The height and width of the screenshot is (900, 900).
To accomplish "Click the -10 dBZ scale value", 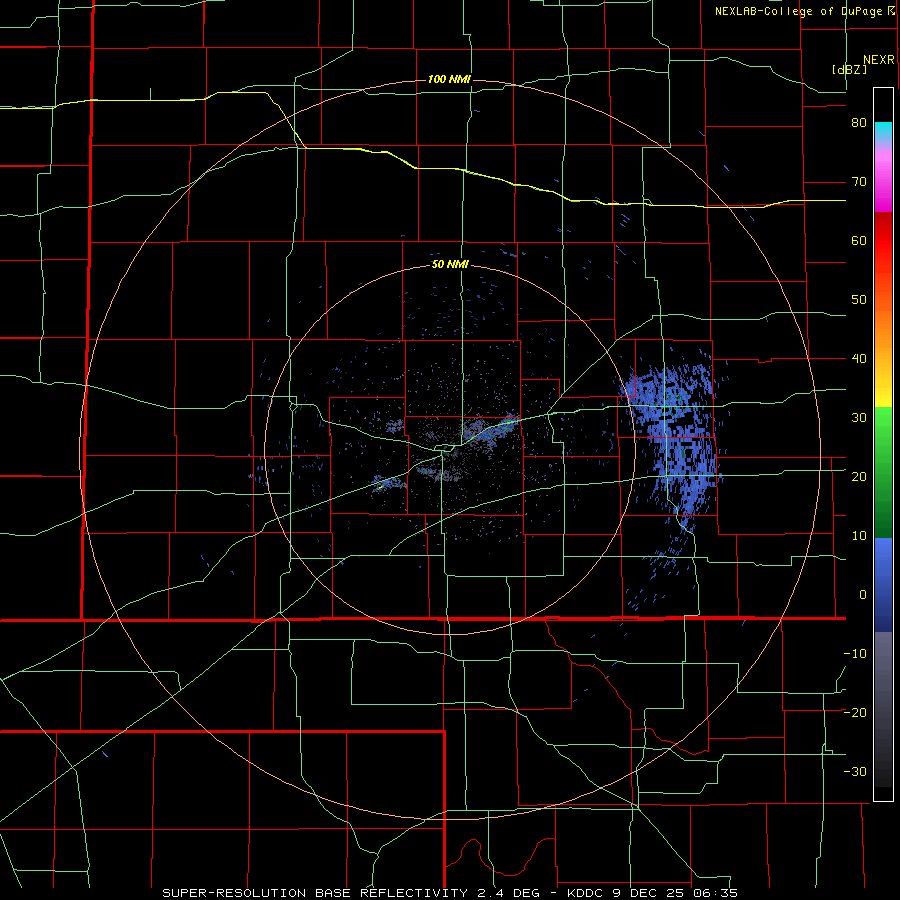I will click(855, 653).
